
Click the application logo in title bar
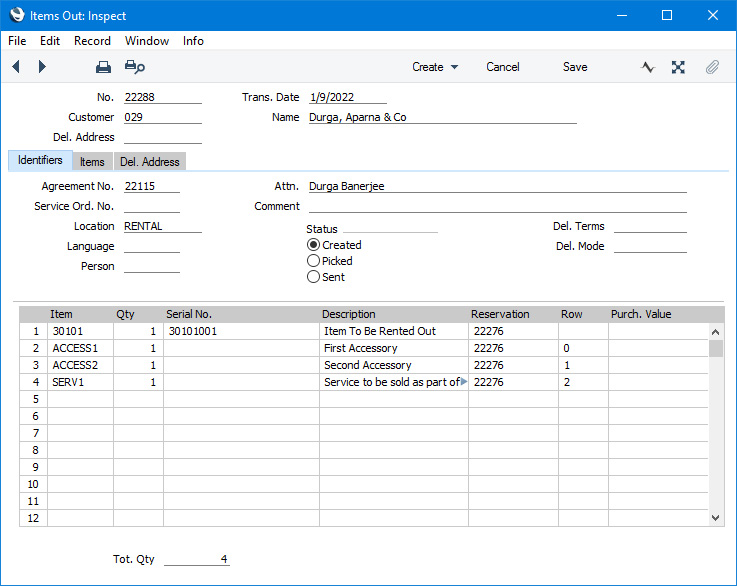(x=17, y=15)
